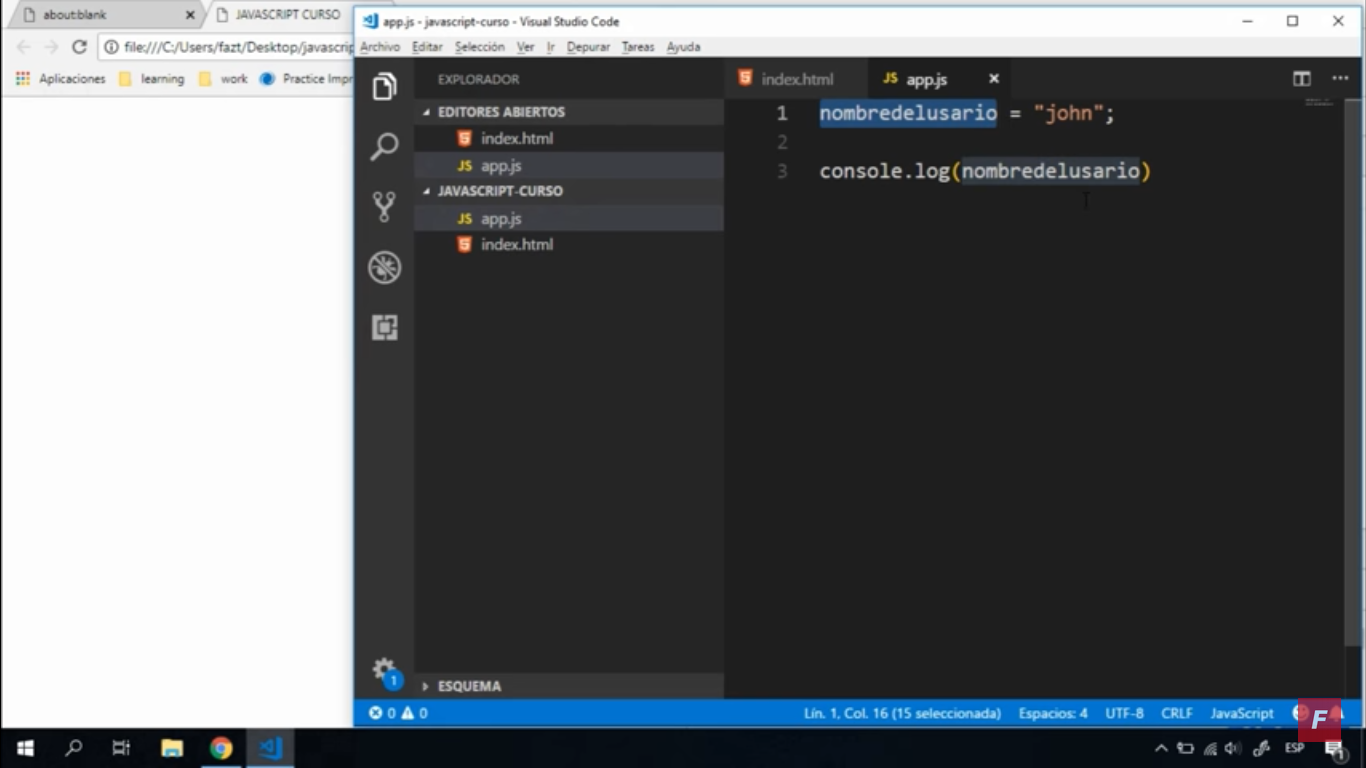Viewport: 1366px width, 768px height.
Task: Open the line and column position indicator
Action: 902,713
